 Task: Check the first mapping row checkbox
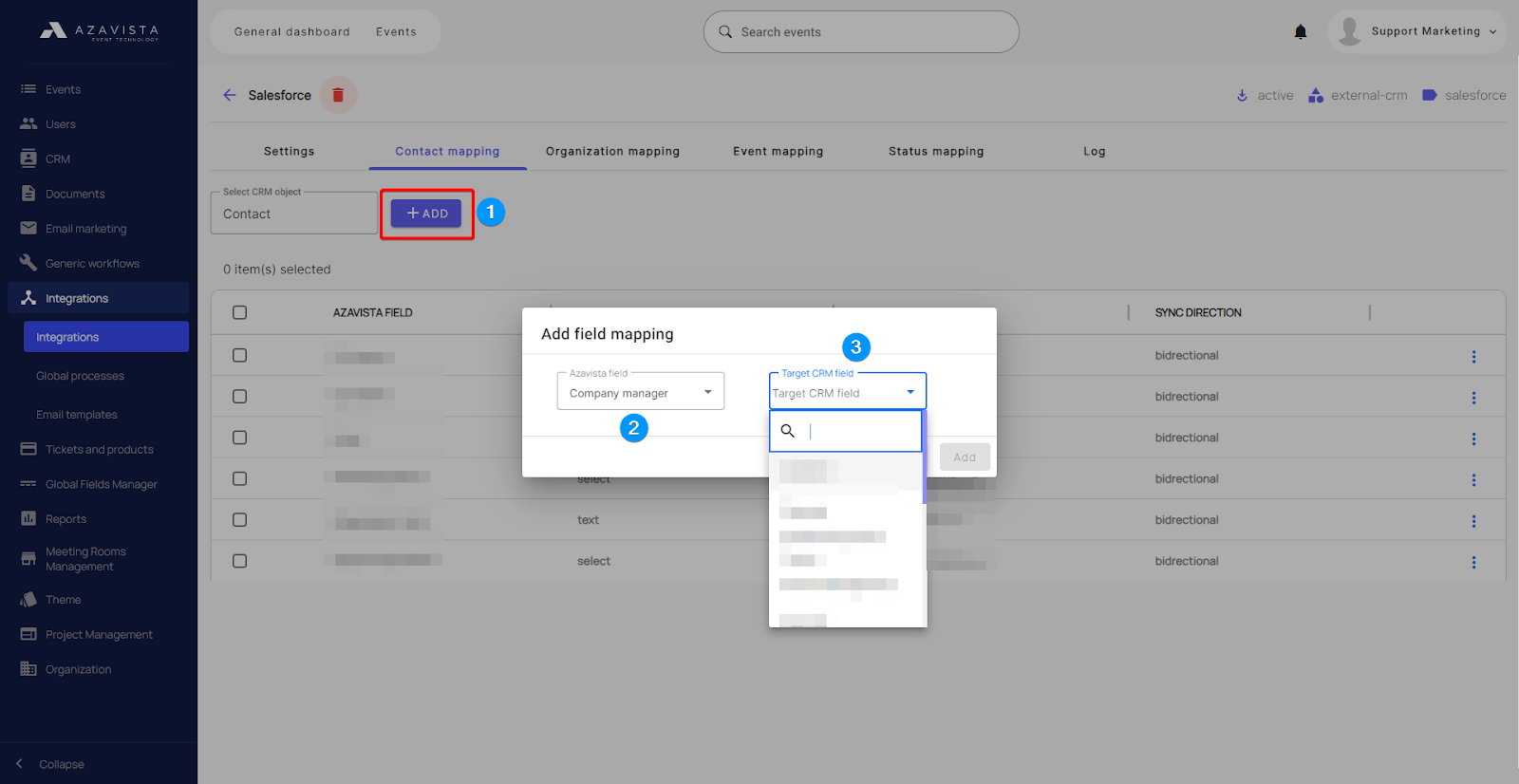(239, 355)
